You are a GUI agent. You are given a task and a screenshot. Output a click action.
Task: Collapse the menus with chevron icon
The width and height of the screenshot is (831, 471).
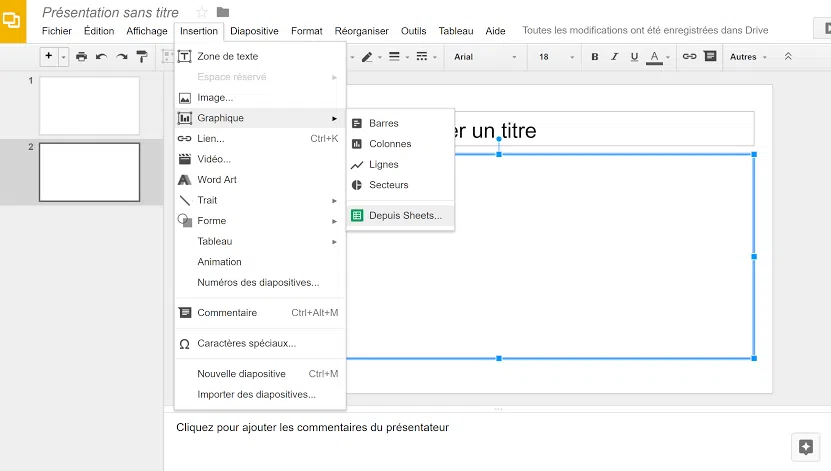click(x=788, y=56)
